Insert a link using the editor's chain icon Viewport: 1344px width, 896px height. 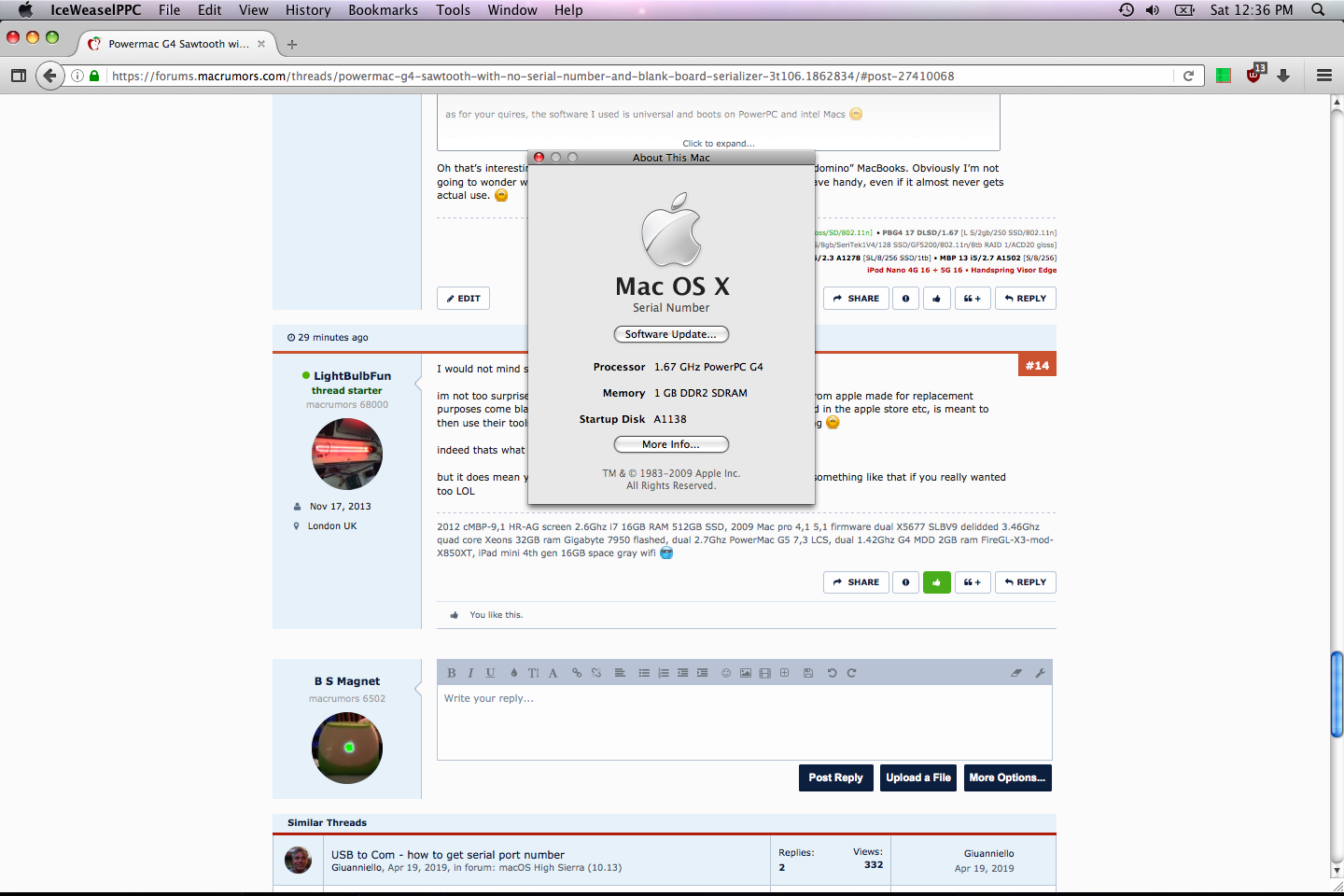(x=577, y=673)
